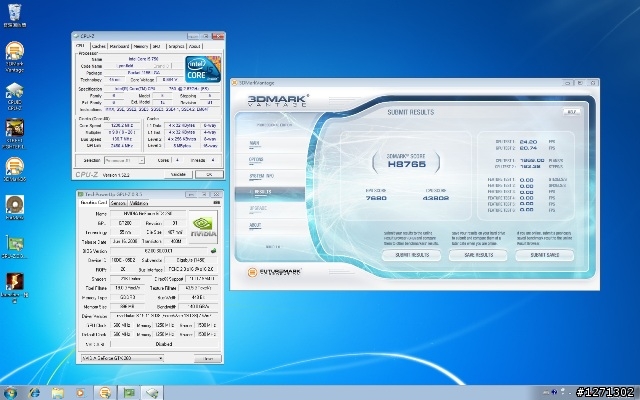The height and width of the screenshot is (400, 640).
Task: Click the Disabled SLI status field in GPU-Z
Action: [x=164, y=344]
